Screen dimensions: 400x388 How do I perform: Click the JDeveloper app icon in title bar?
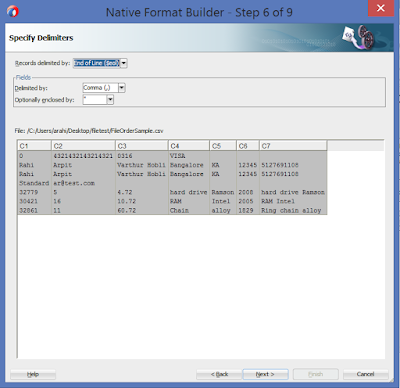point(13,12)
